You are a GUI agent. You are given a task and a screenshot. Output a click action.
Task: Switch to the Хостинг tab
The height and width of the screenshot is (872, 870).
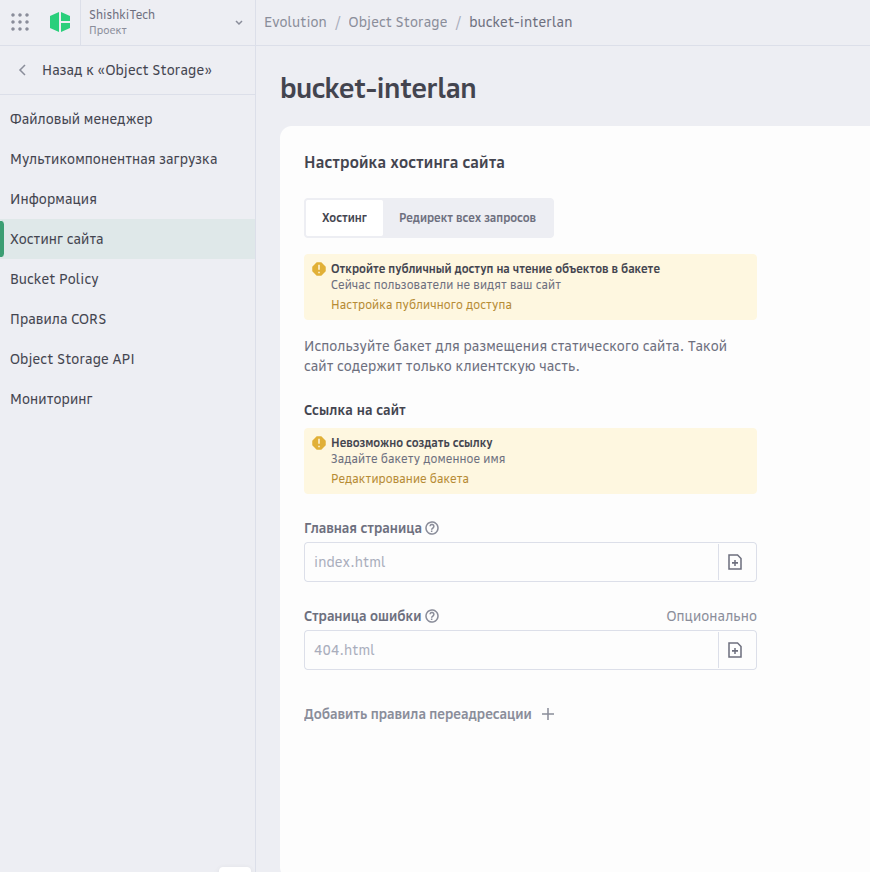[x=344, y=218]
